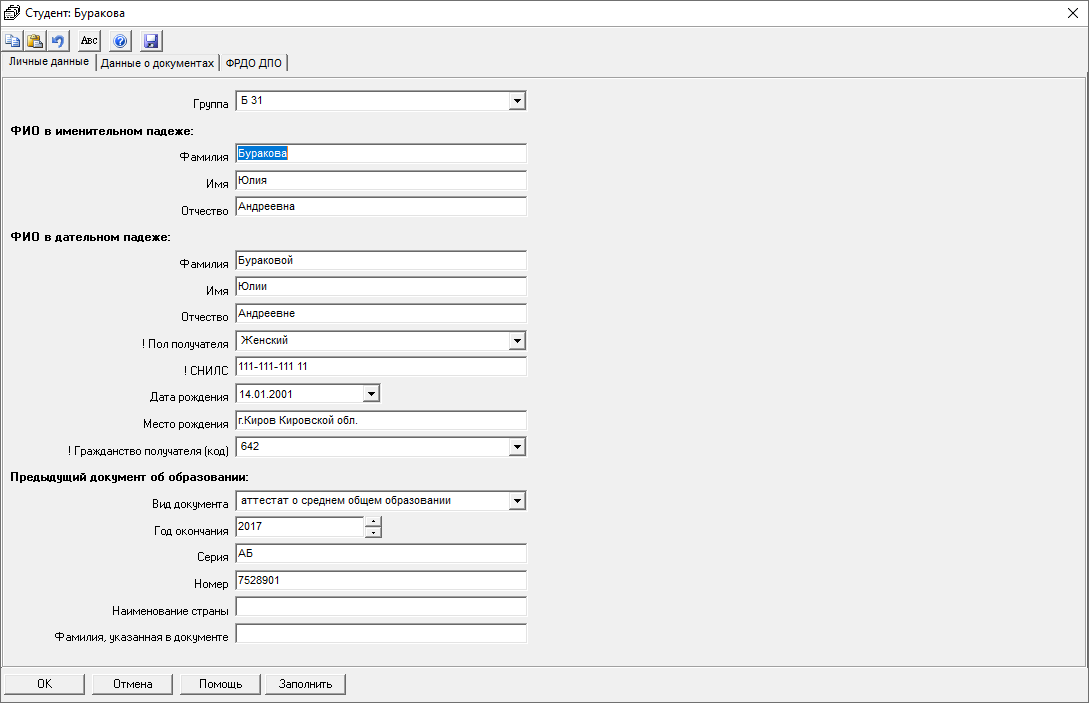
Task: Click the dative Отчество field with Андреевне
Action: pos(381,313)
